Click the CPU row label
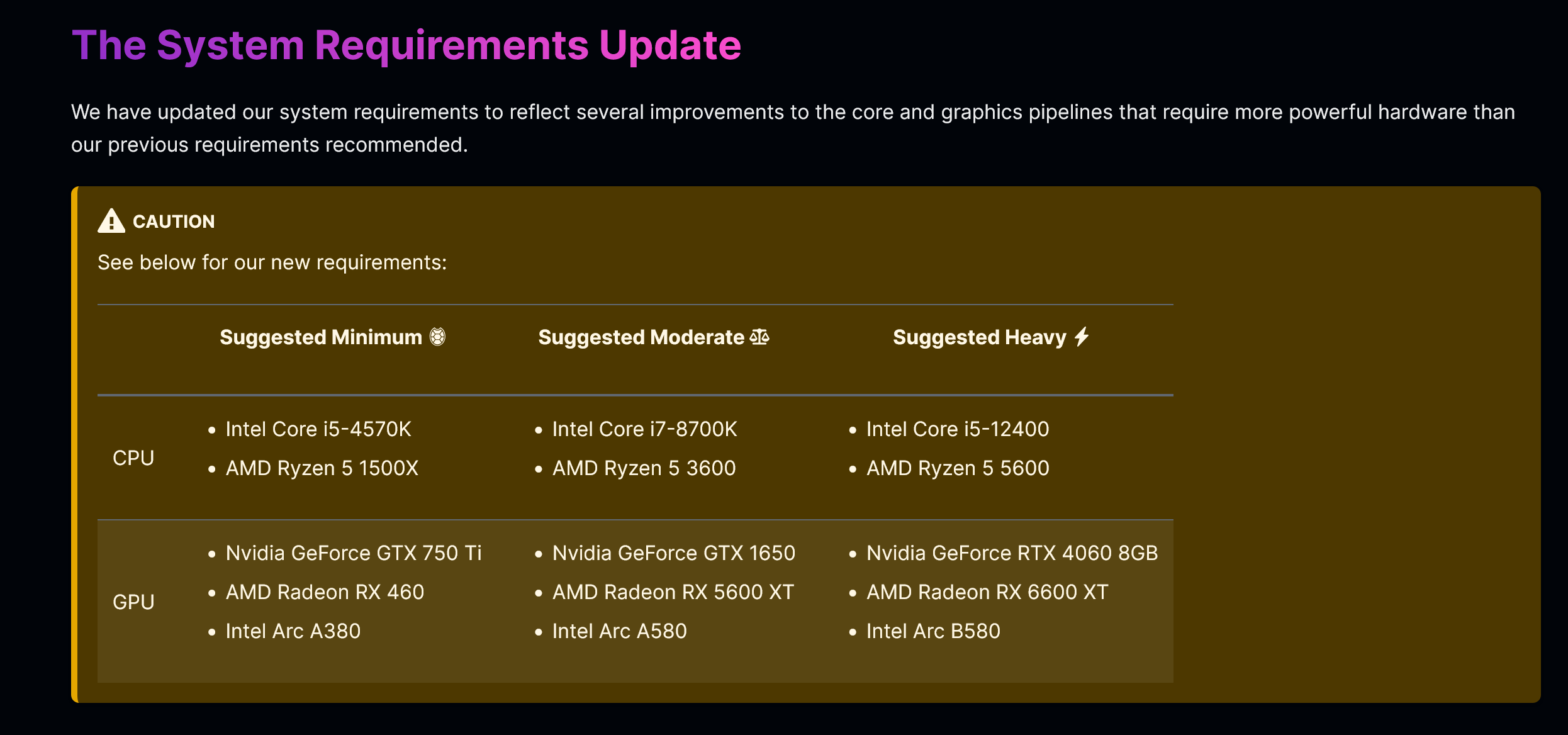Viewport: 1568px width, 735px height. (x=133, y=458)
